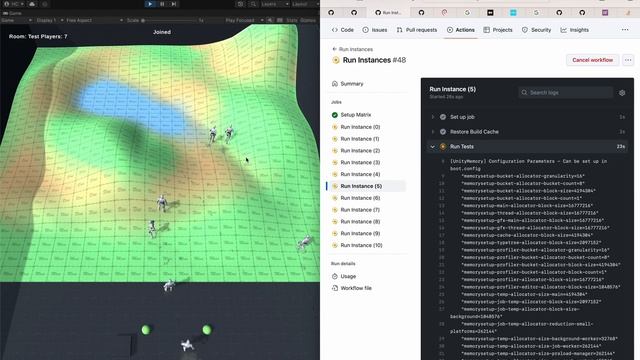Click Setup Matrix green check icon
The width and height of the screenshot is (640, 360).
point(335,115)
